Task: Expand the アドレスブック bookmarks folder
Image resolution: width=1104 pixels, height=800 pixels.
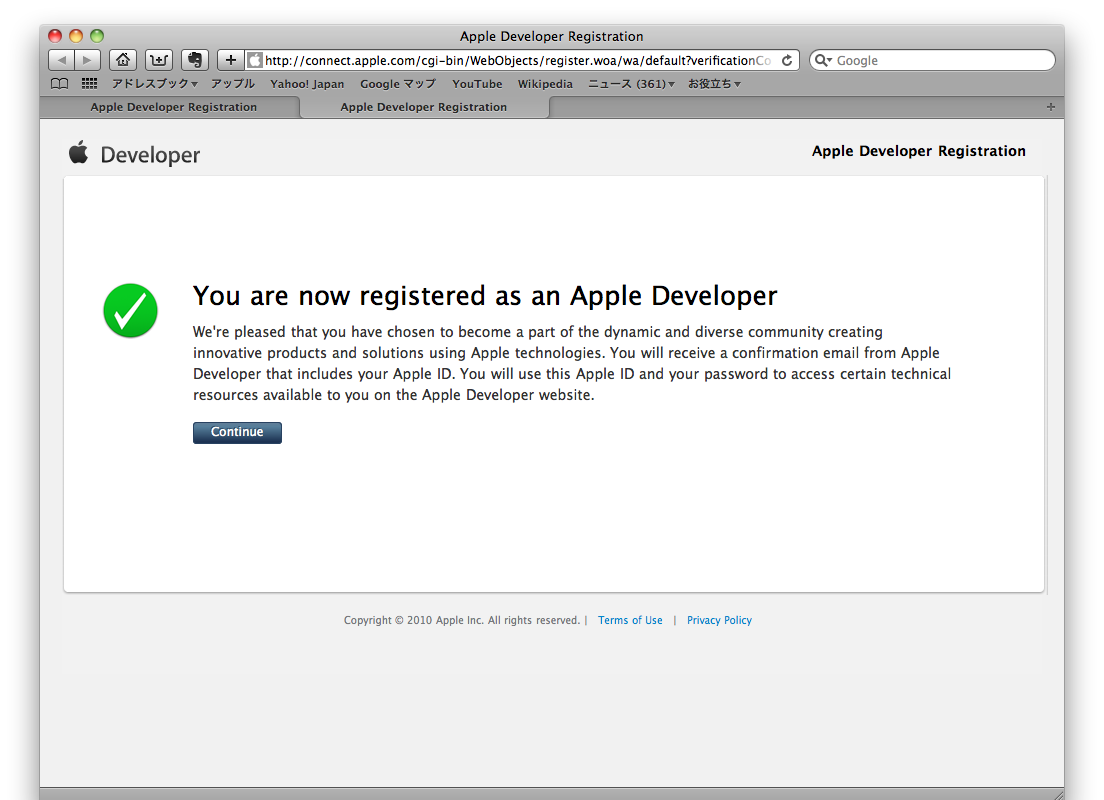Action: [154, 84]
